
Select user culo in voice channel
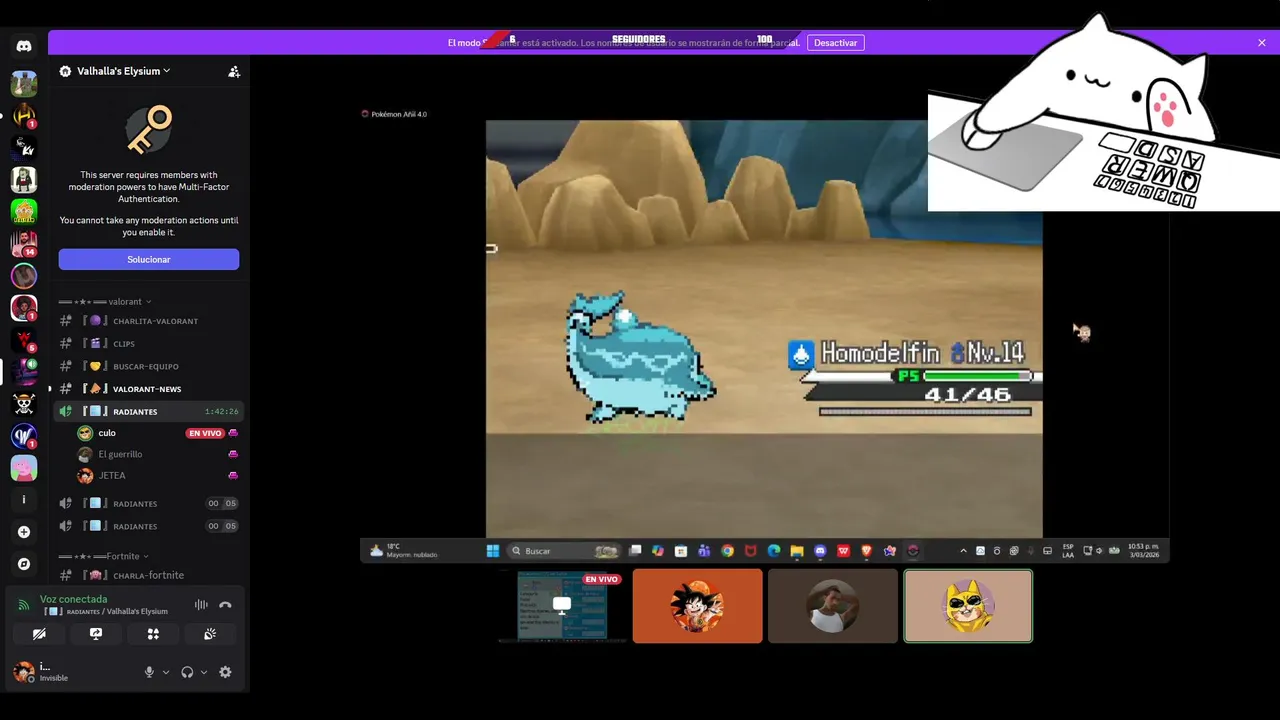(106, 433)
